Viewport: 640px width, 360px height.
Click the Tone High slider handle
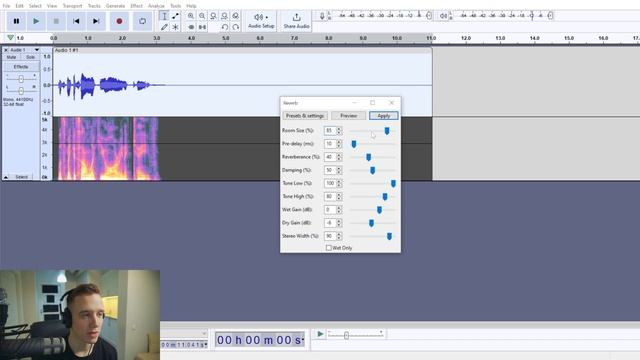[x=385, y=197]
